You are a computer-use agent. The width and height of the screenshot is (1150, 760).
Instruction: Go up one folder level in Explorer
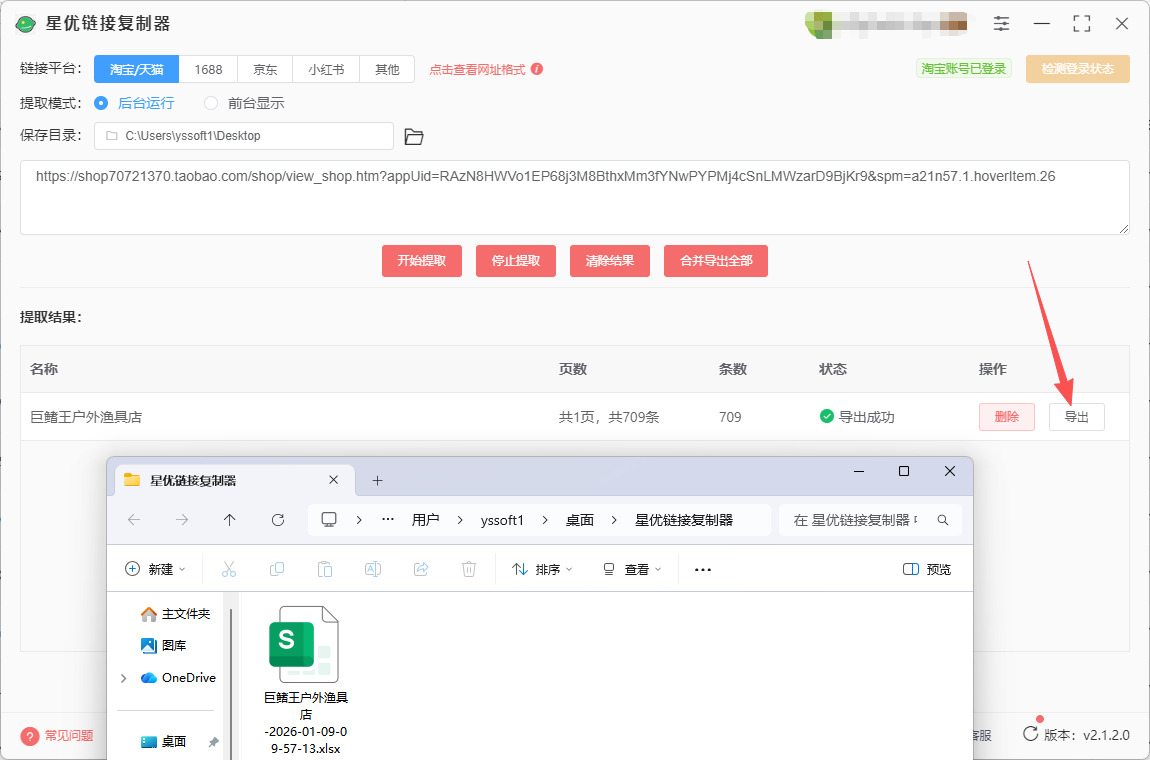(230, 519)
